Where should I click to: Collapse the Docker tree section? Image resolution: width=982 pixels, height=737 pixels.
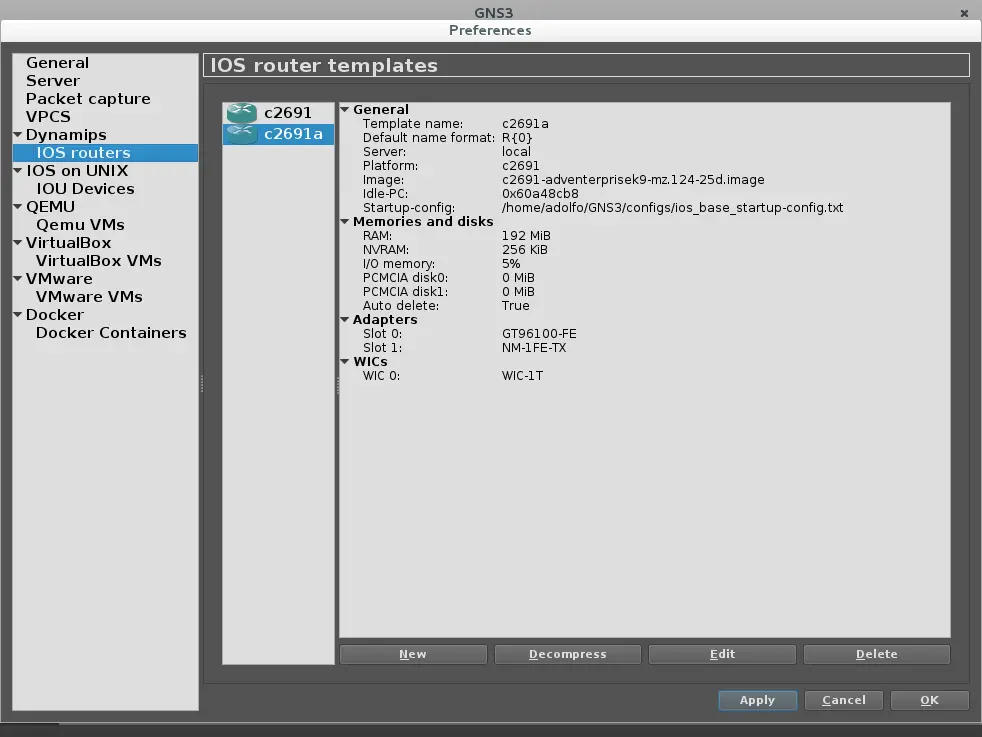click(18, 314)
